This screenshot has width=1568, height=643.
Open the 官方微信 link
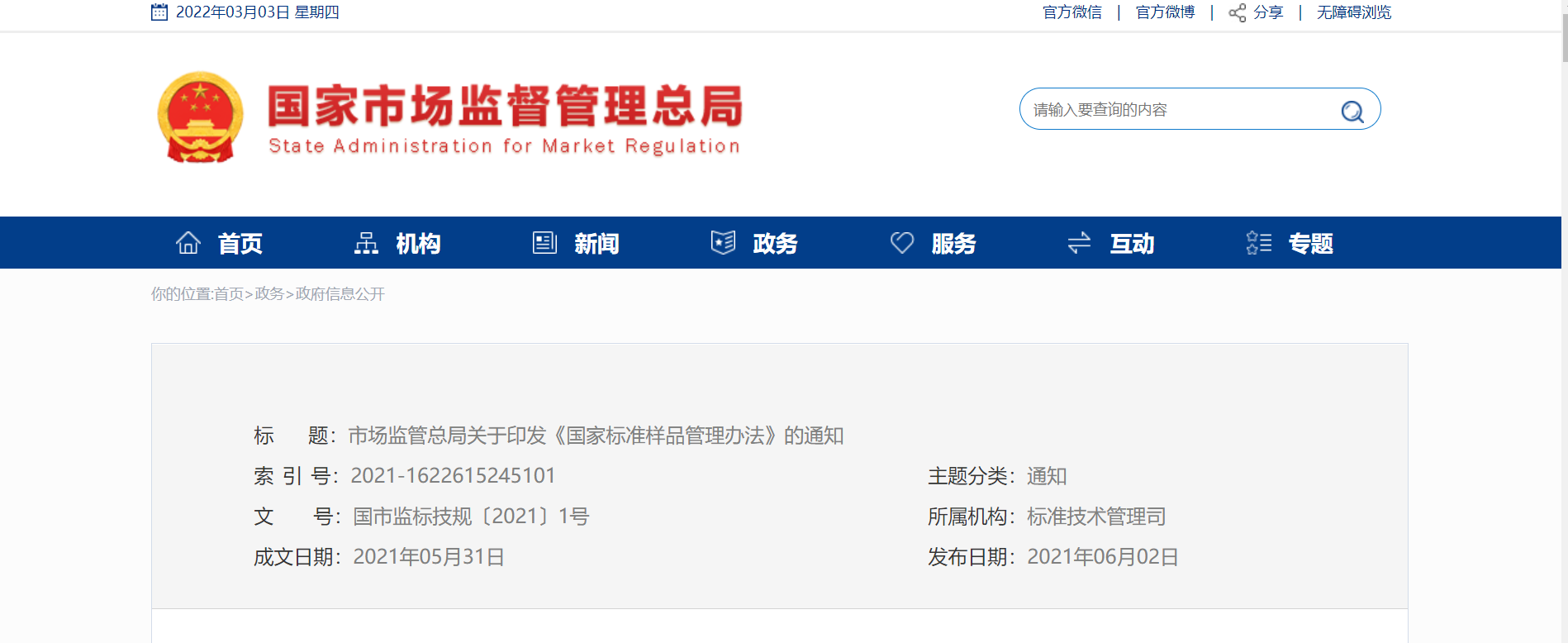(x=1072, y=12)
